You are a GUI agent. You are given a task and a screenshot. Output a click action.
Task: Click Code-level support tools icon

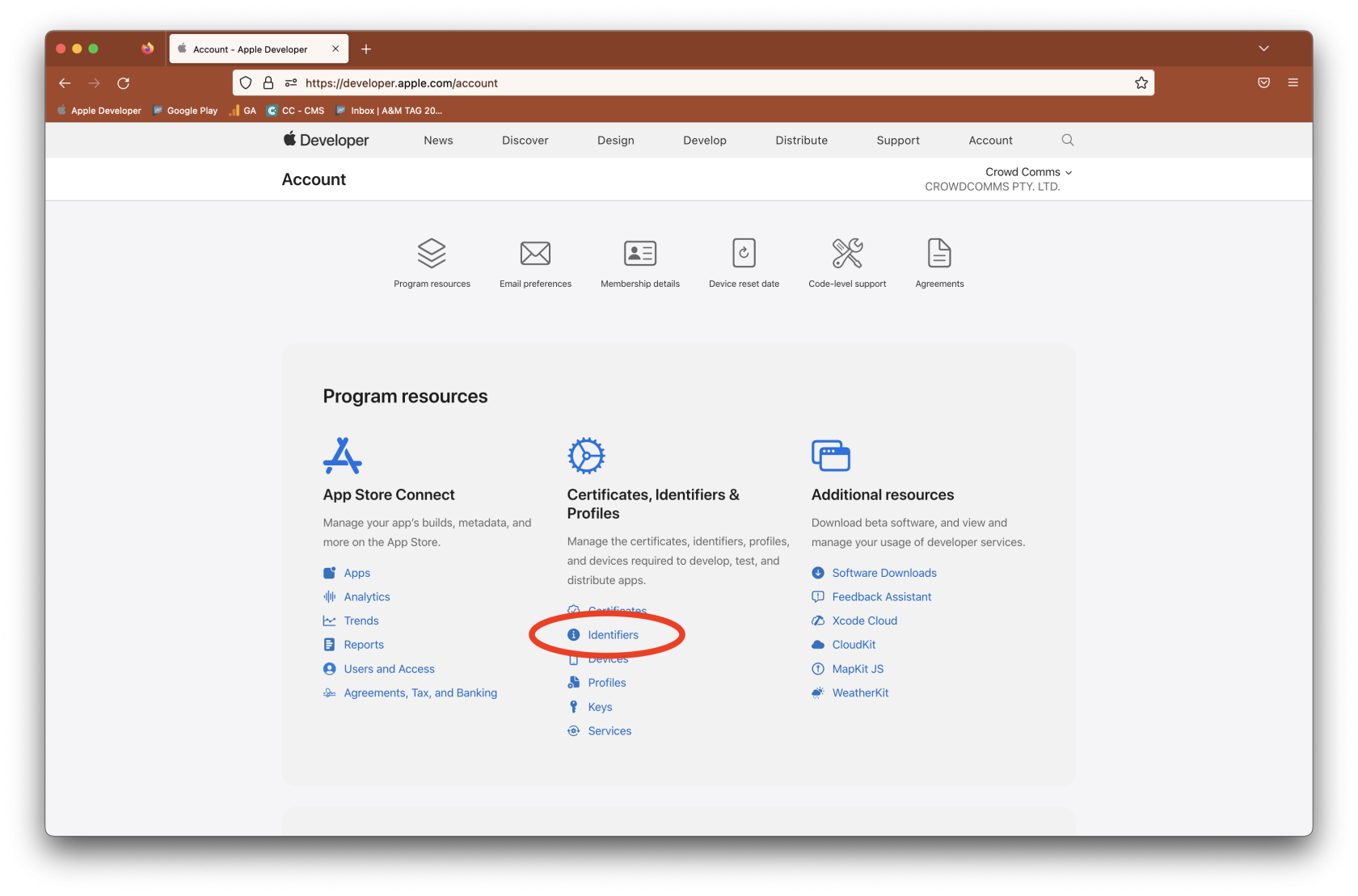point(847,254)
